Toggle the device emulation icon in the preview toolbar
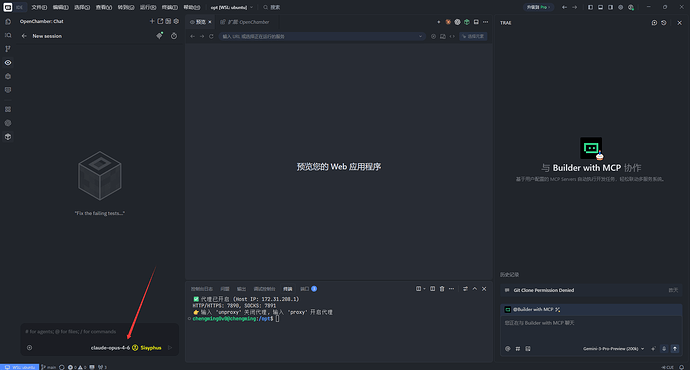This screenshot has height=370, width=690. [x=443, y=37]
